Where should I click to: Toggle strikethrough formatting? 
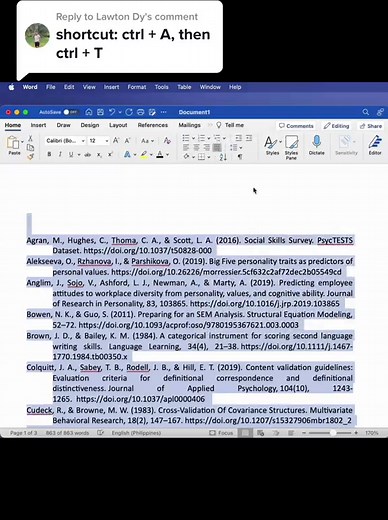(88, 154)
